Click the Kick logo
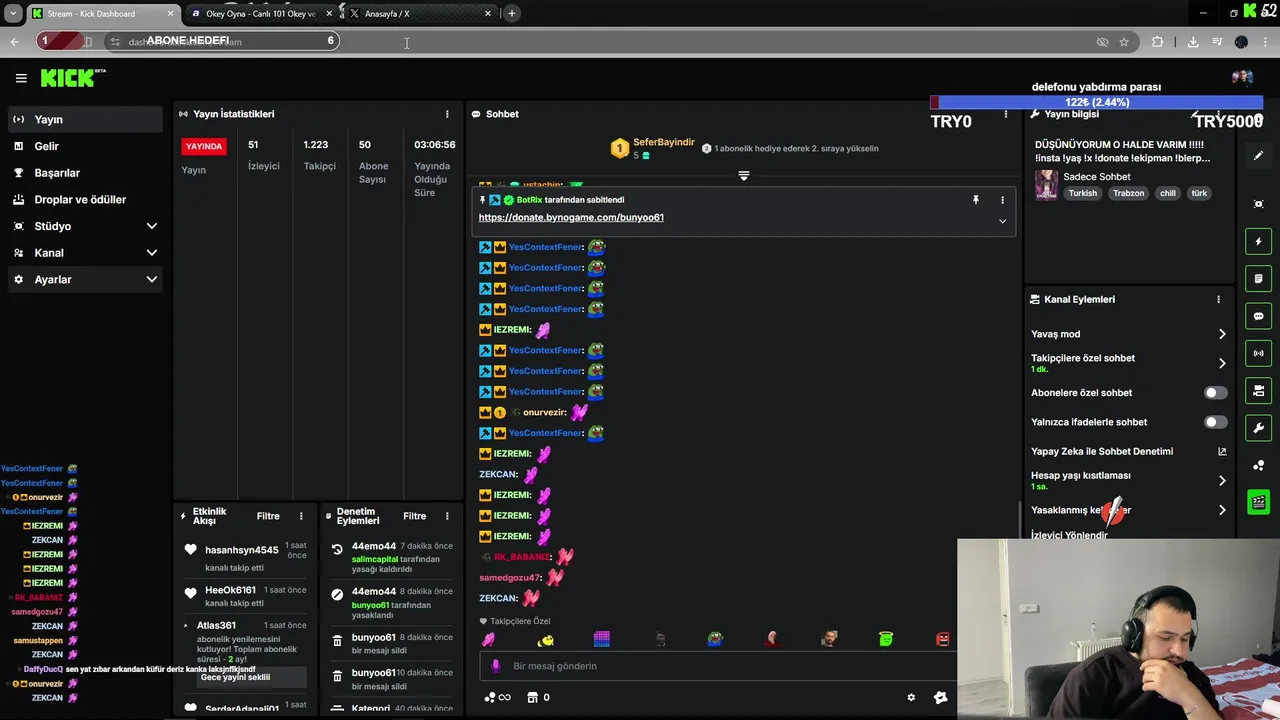This screenshot has width=1280, height=720. (x=72, y=78)
